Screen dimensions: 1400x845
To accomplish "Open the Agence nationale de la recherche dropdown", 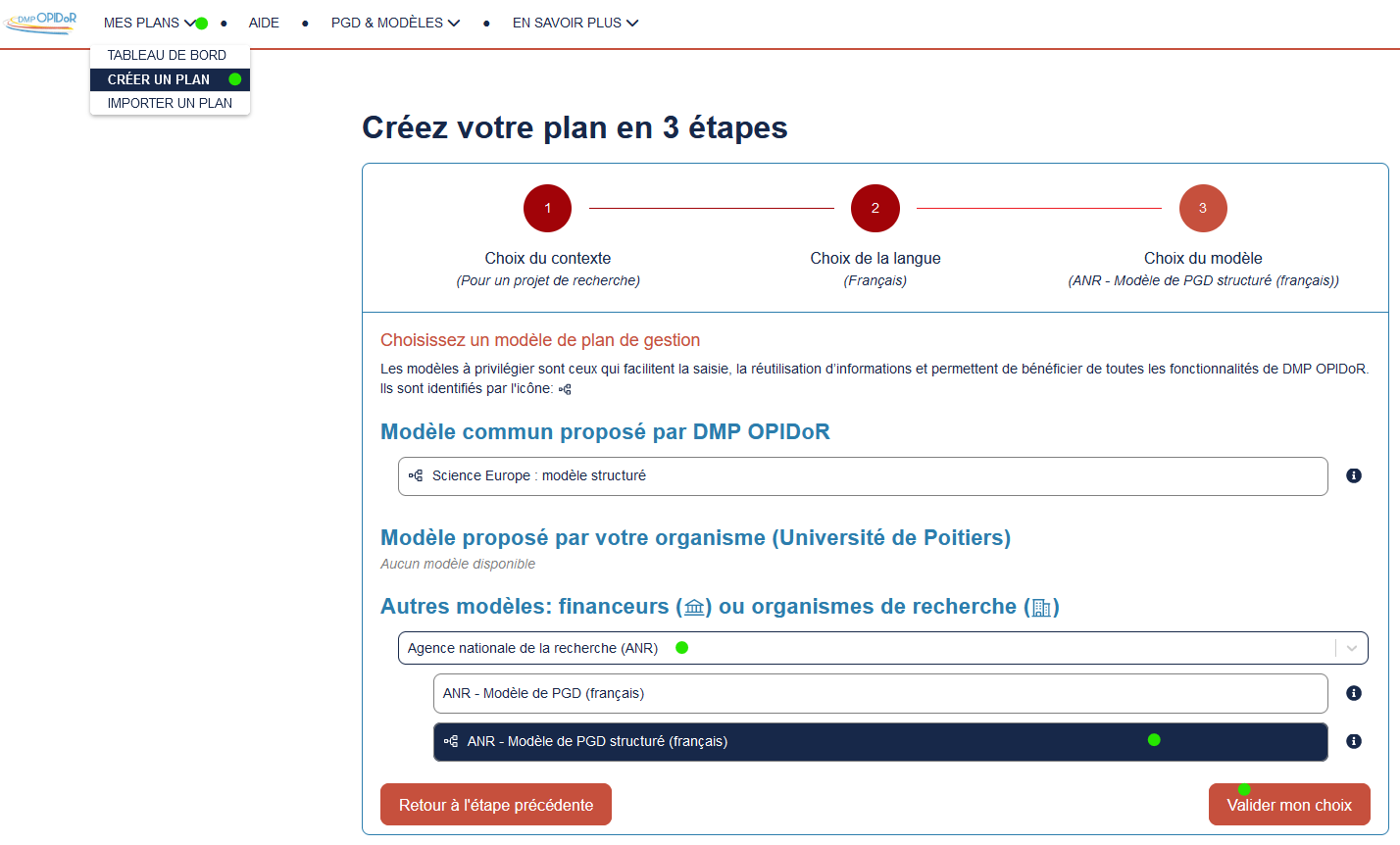I will [x=882, y=648].
